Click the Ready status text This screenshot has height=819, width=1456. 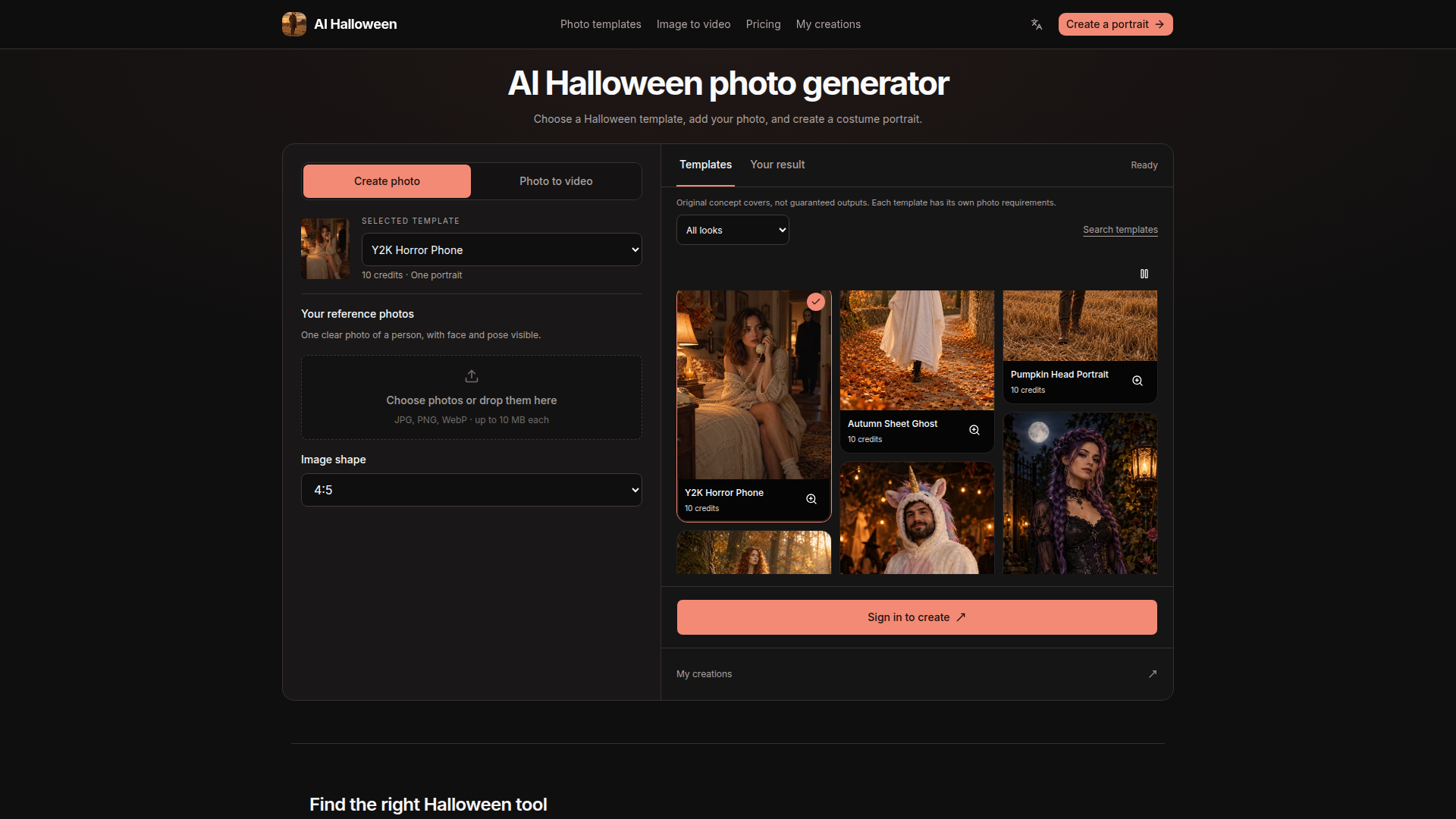pyautogui.click(x=1144, y=165)
